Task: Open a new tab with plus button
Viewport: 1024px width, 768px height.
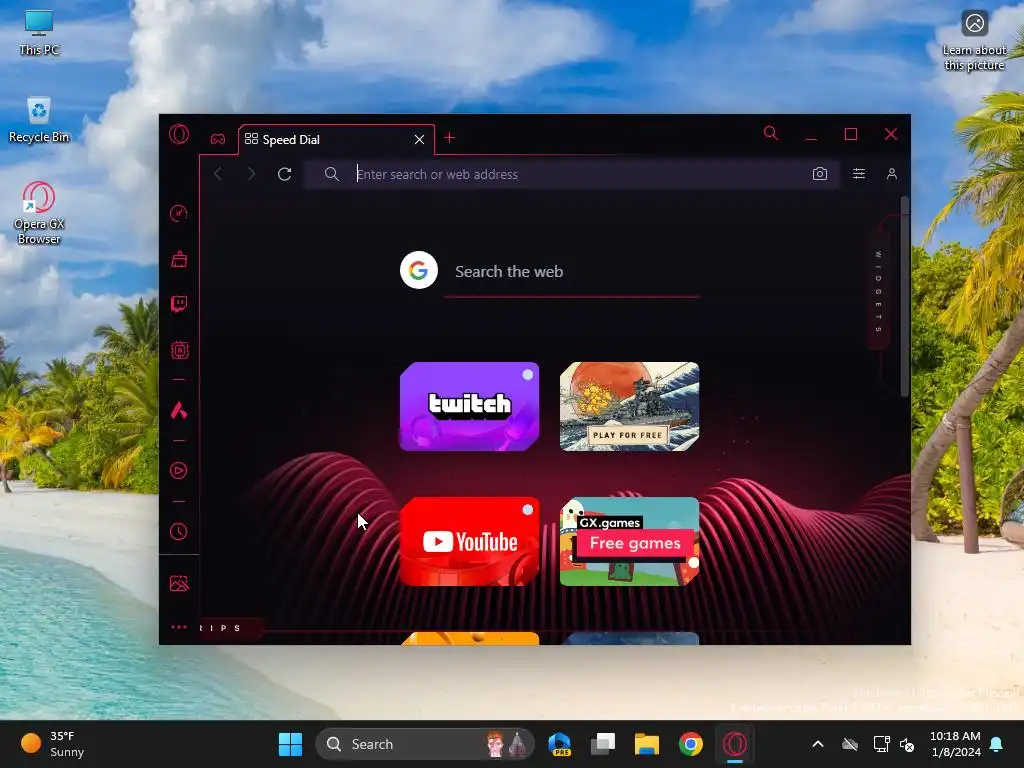Action: pos(449,137)
